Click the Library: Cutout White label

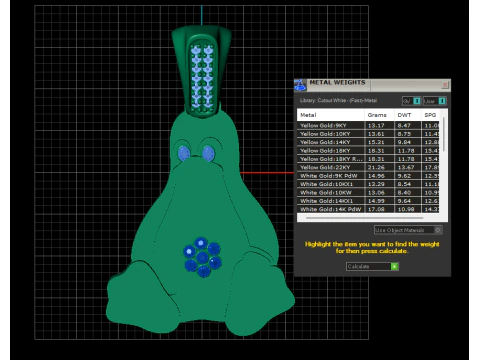tap(338, 100)
